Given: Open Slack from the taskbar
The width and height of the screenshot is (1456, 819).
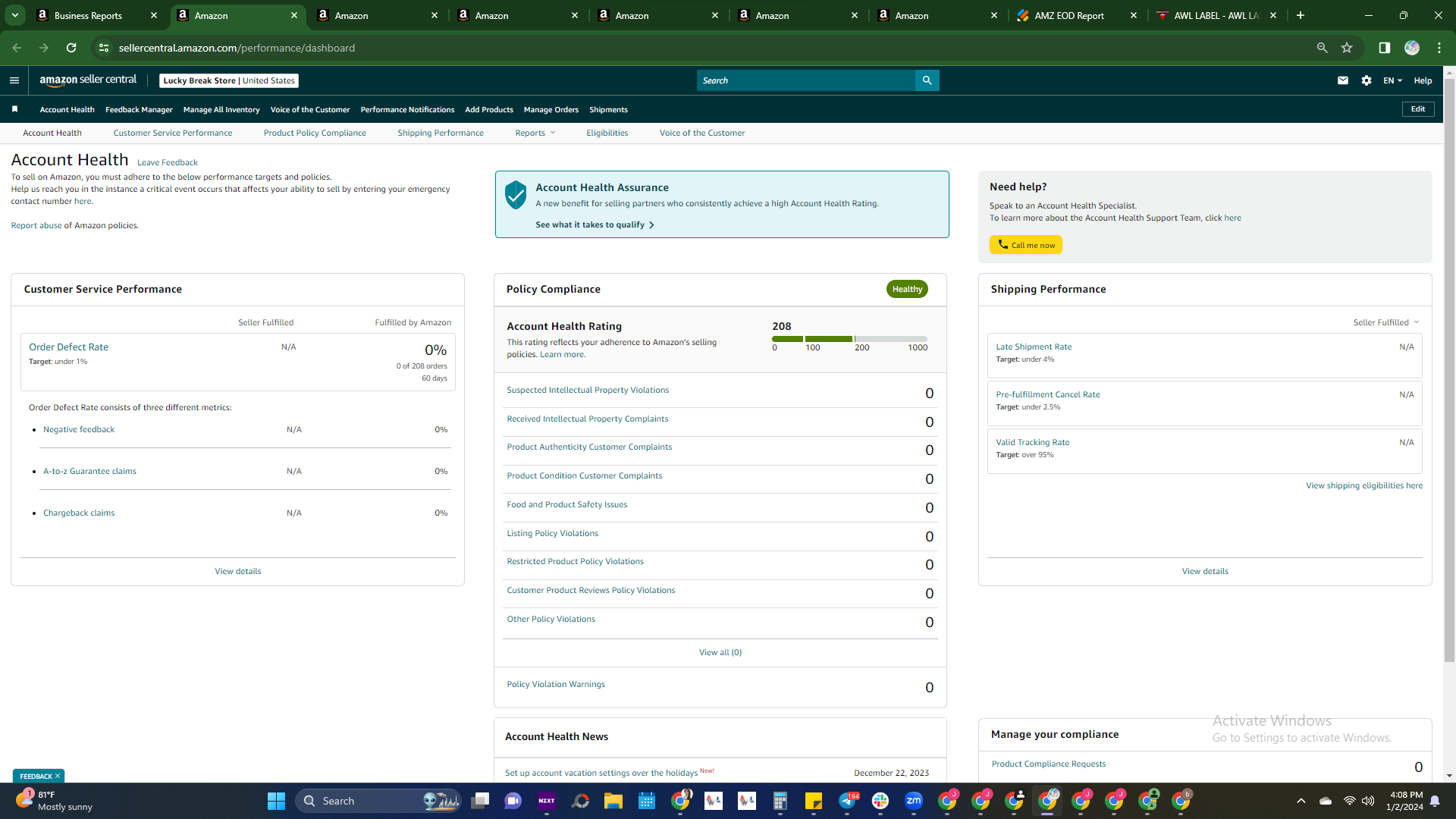Looking at the screenshot, I should coord(880,801).
